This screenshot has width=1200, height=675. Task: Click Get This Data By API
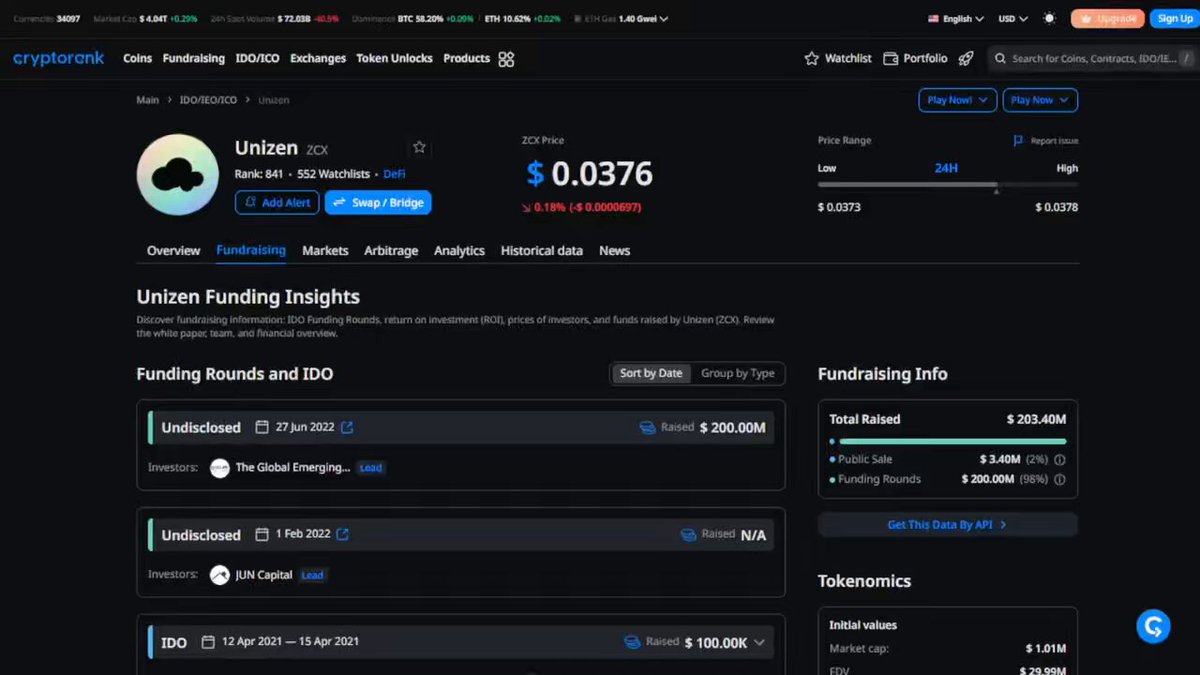point(948,525)
